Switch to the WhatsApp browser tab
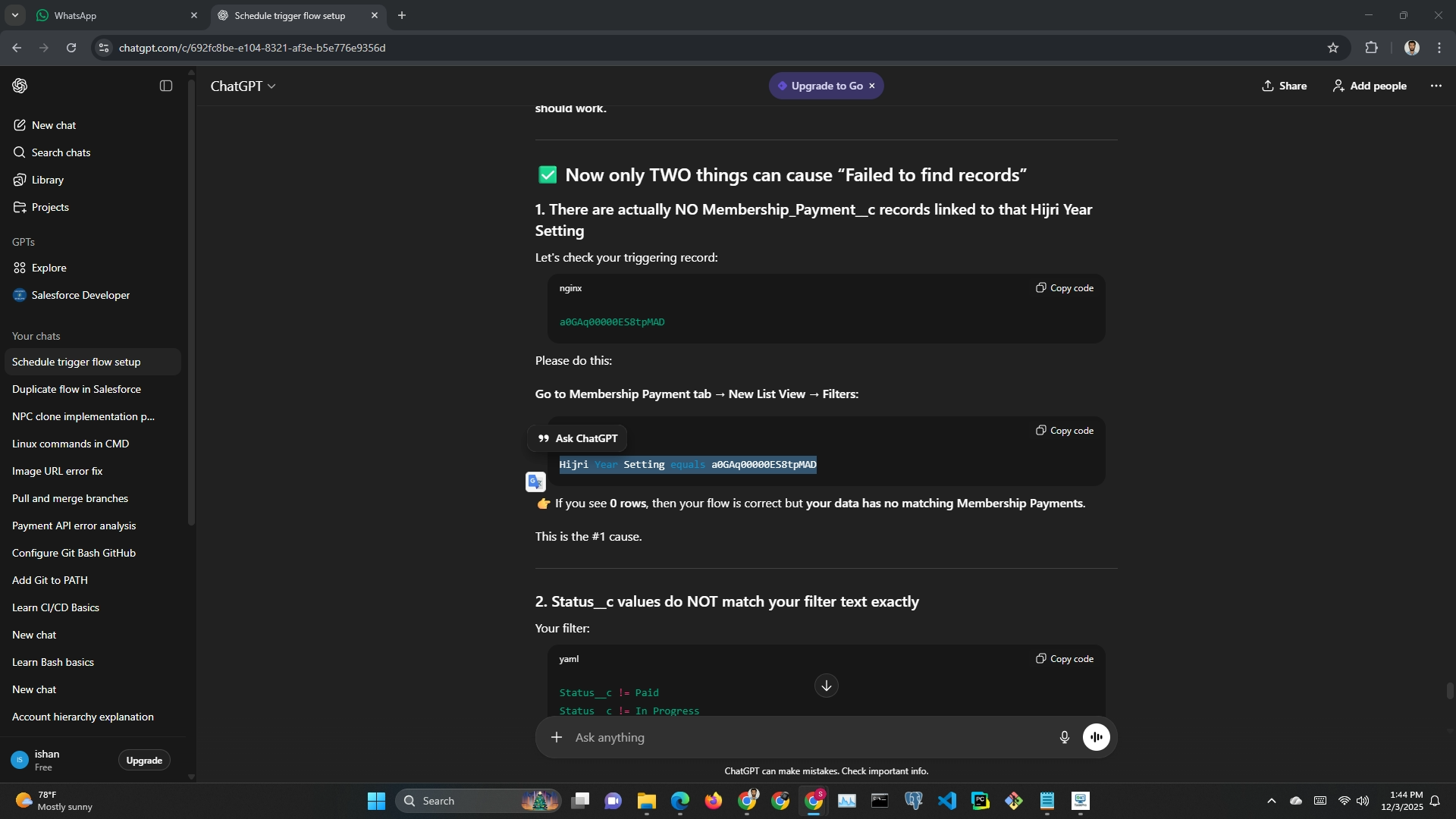The image size is (1456, 819). pyautogui.click(x=106, y=15)
